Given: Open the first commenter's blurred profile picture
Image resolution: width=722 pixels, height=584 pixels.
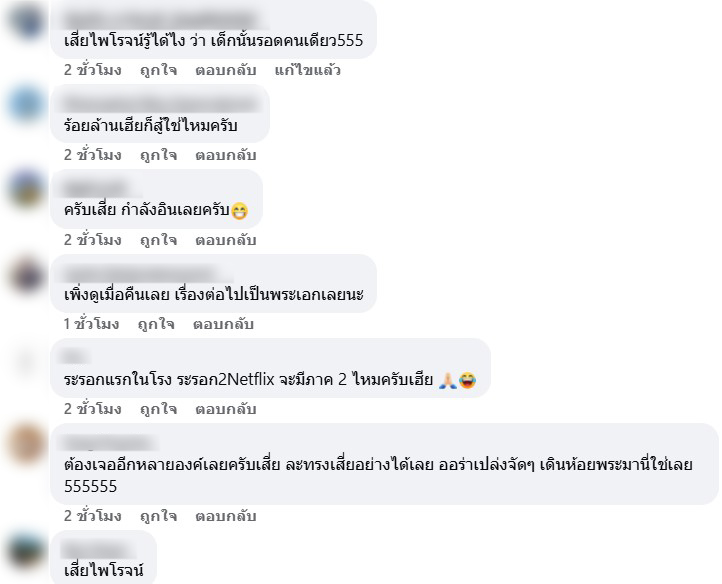Looking at the screenshot, I should click(x=26, y=21).
